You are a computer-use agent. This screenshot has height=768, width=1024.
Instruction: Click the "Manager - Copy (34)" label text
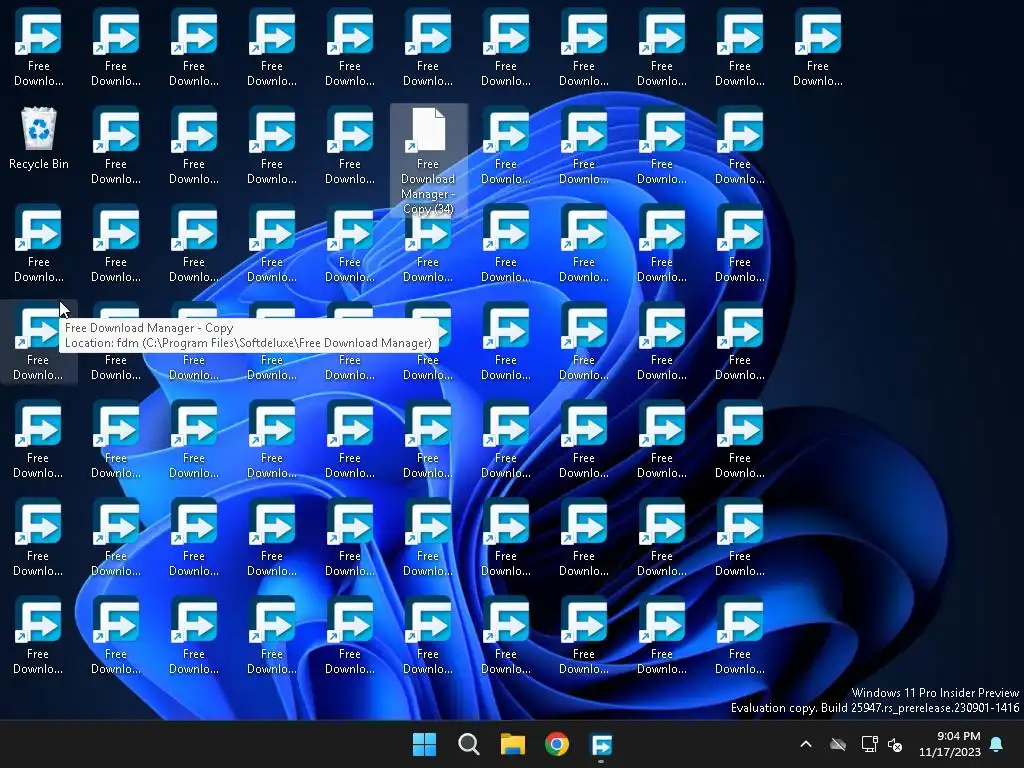click(428, 202)
